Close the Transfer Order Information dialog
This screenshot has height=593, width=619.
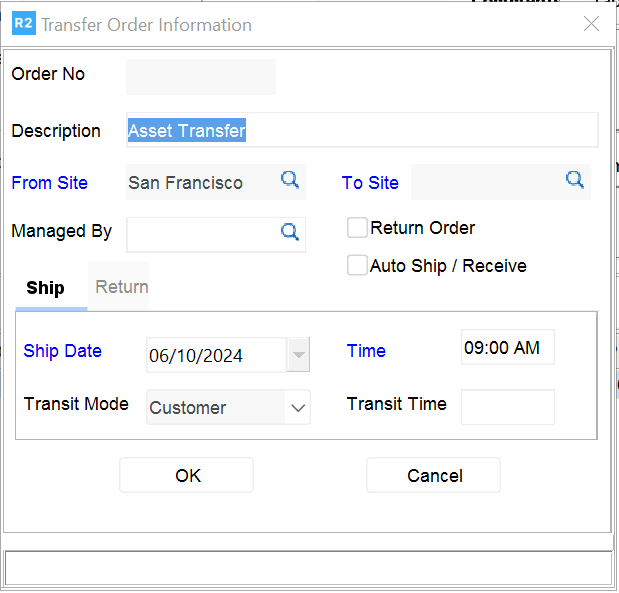[x=592, y=24]
